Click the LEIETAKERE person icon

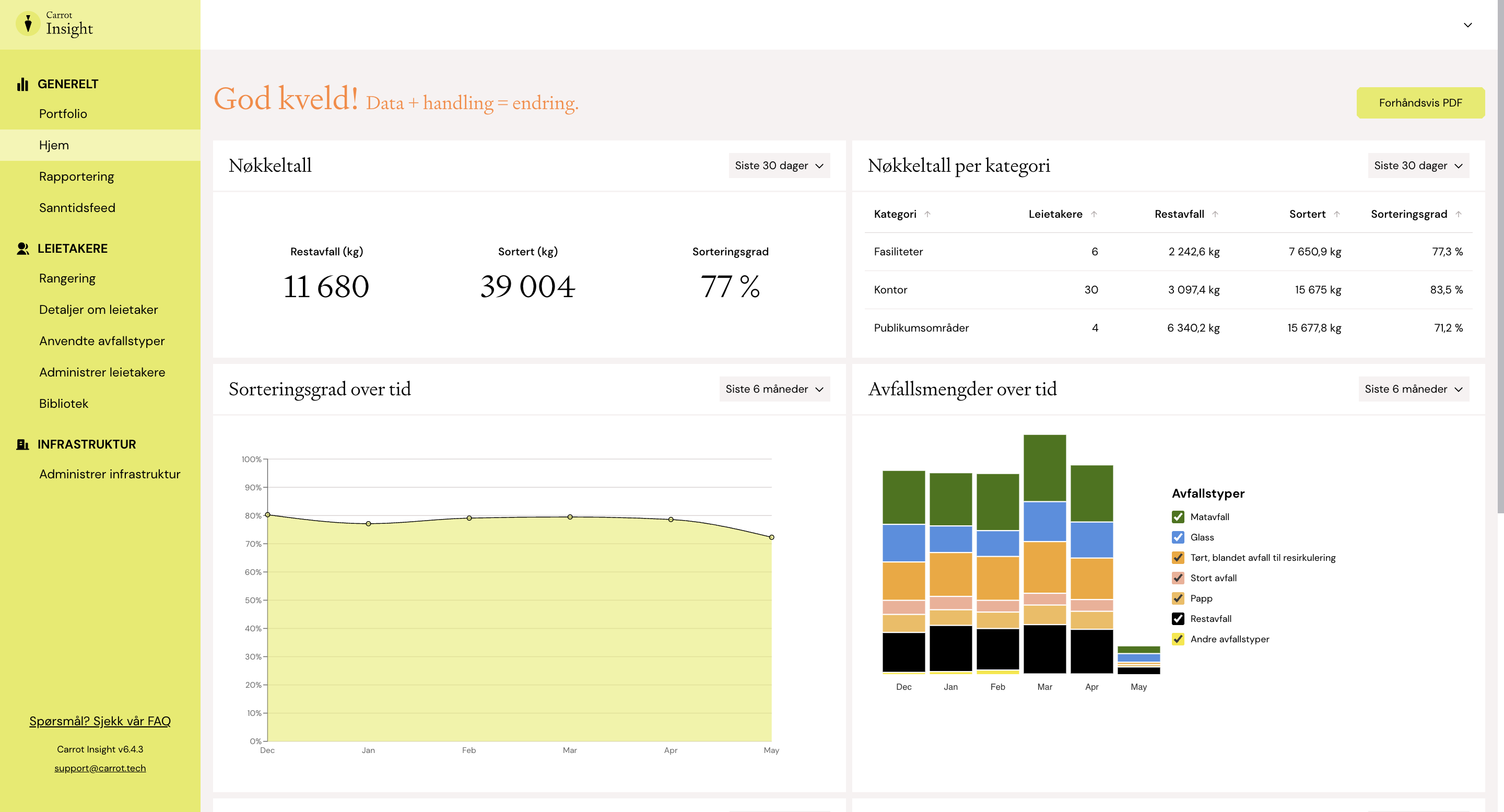tap(23, 249)
